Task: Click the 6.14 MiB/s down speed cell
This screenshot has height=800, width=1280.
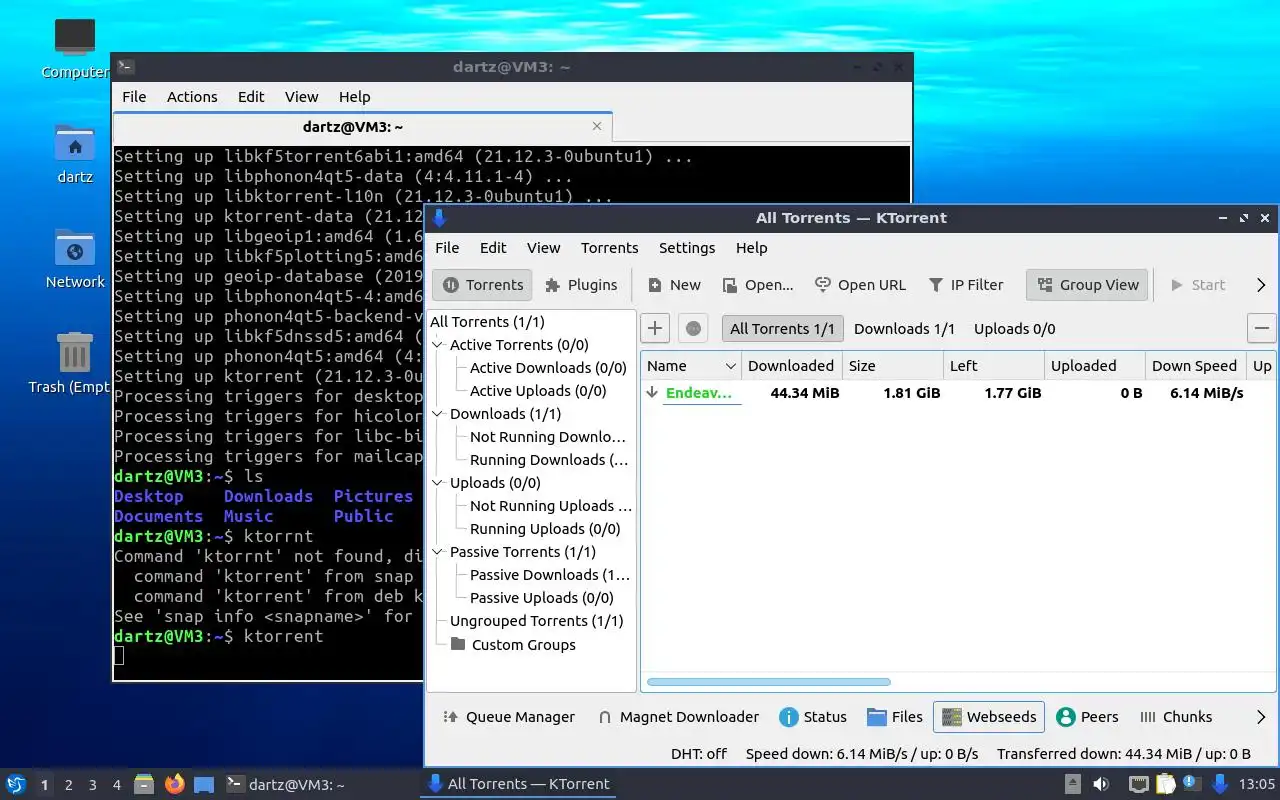Action: tap(1206, 393)
